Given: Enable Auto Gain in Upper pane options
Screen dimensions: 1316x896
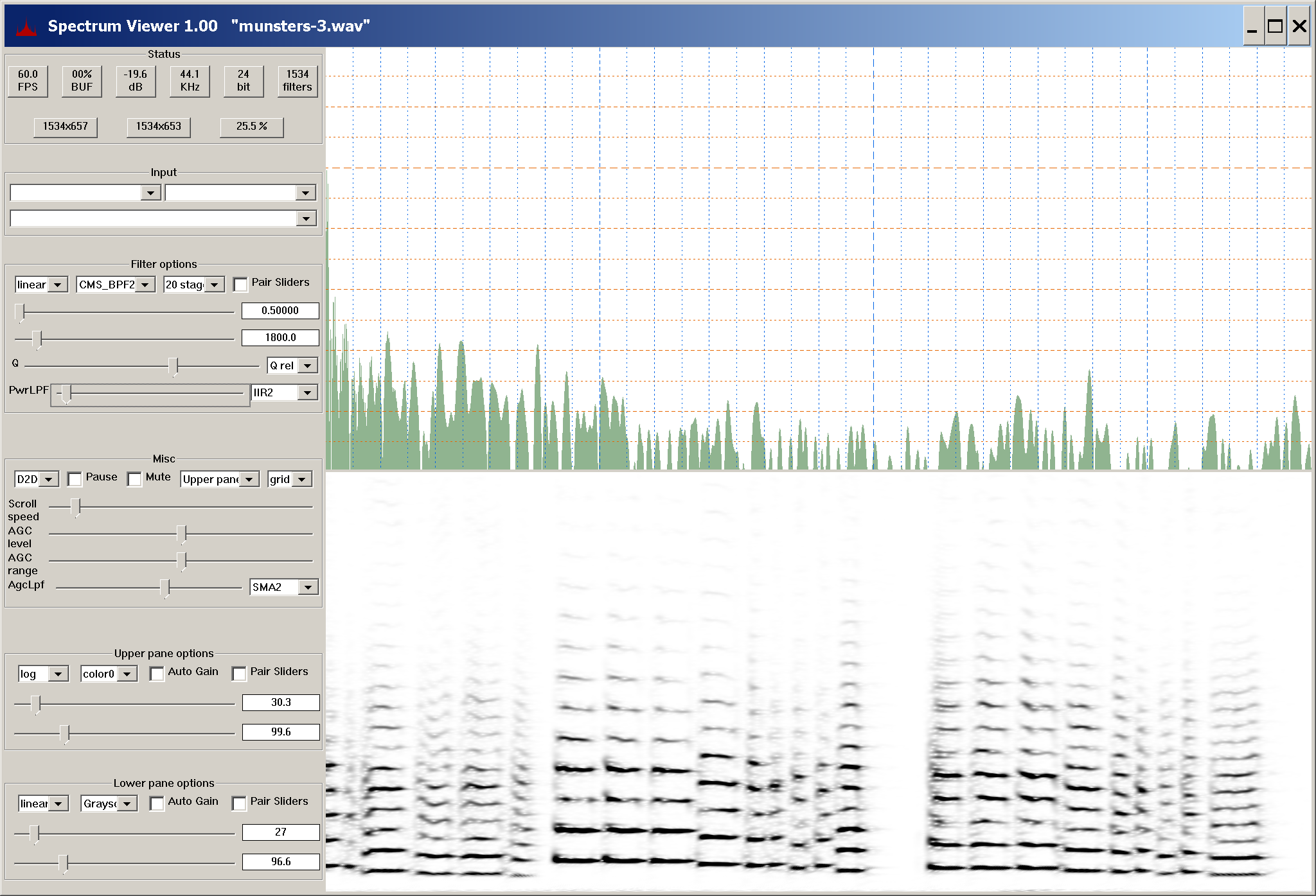Looking at the screenshot, I should point(157,673).
